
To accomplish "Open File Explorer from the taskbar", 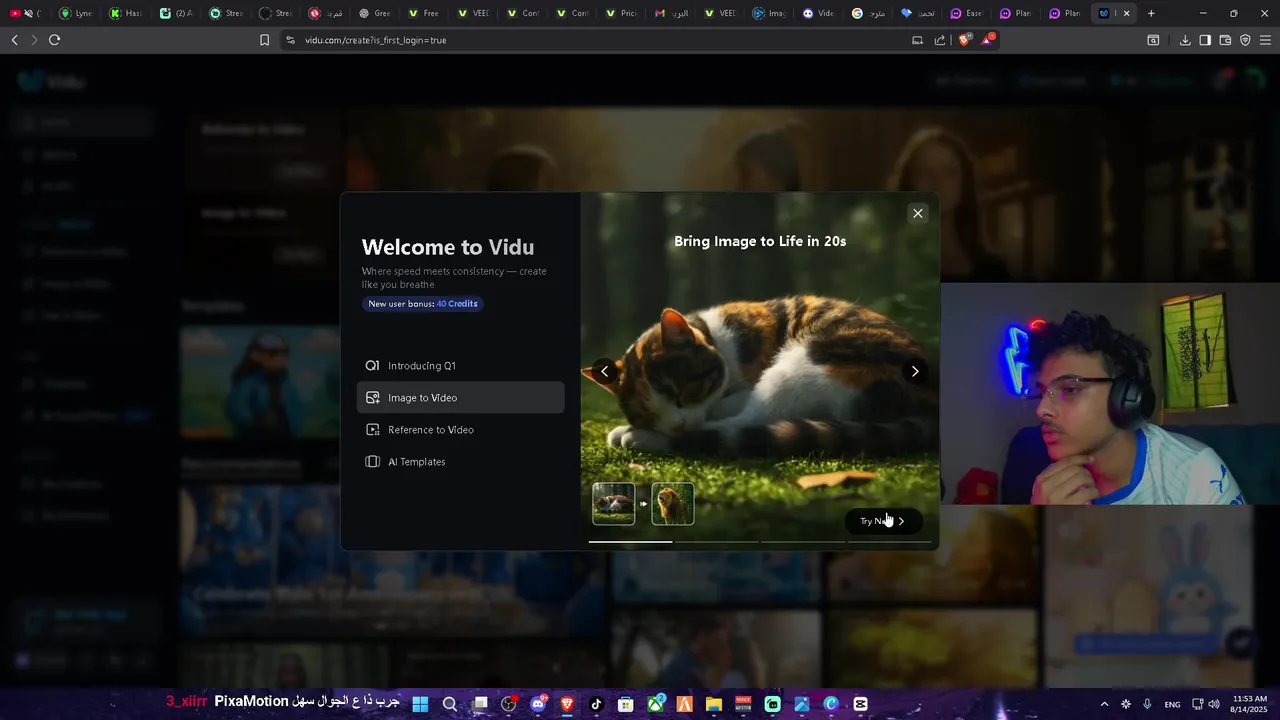I will tap(714, 704).
